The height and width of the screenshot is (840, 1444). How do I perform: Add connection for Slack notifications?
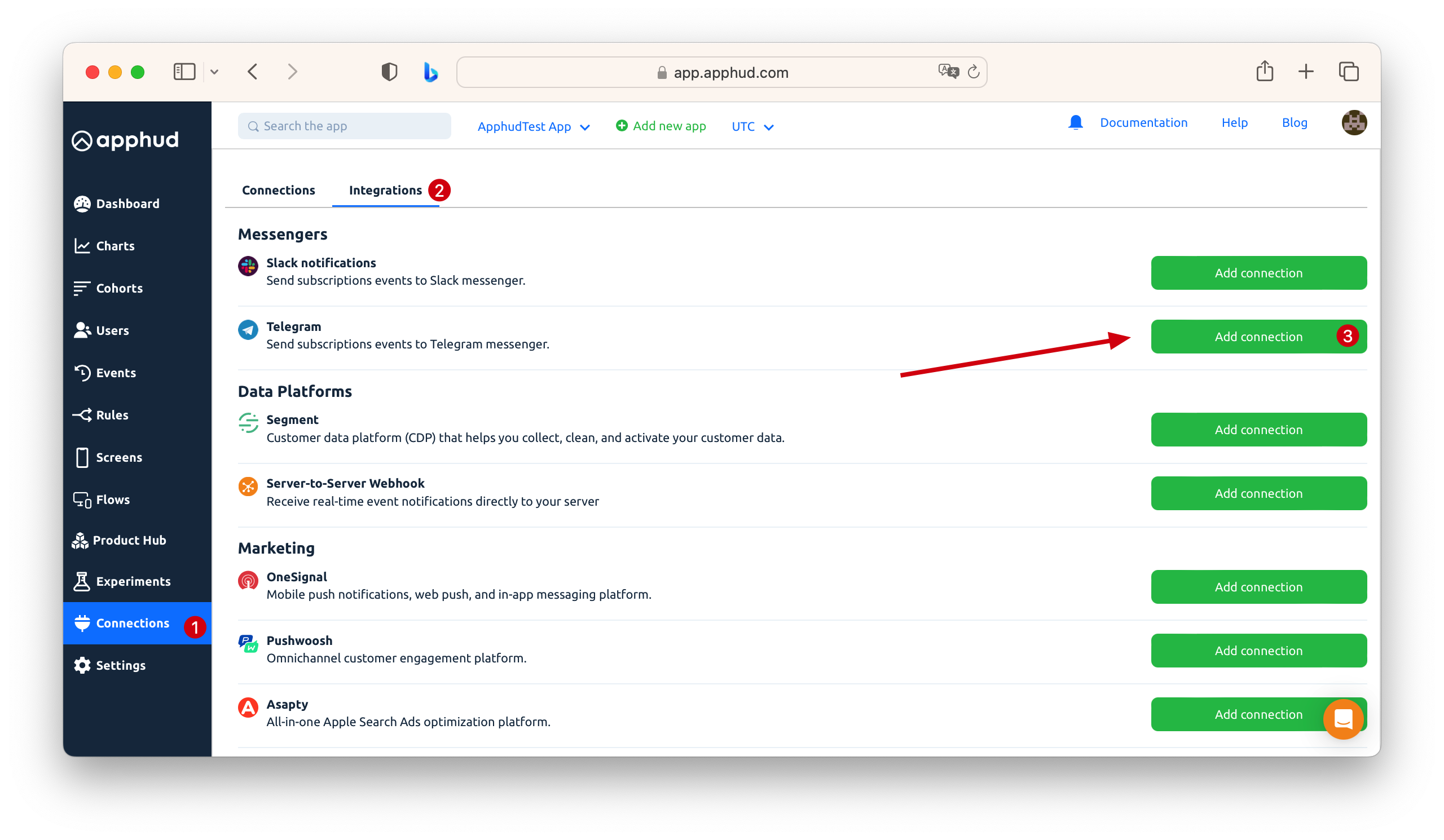1258,272
